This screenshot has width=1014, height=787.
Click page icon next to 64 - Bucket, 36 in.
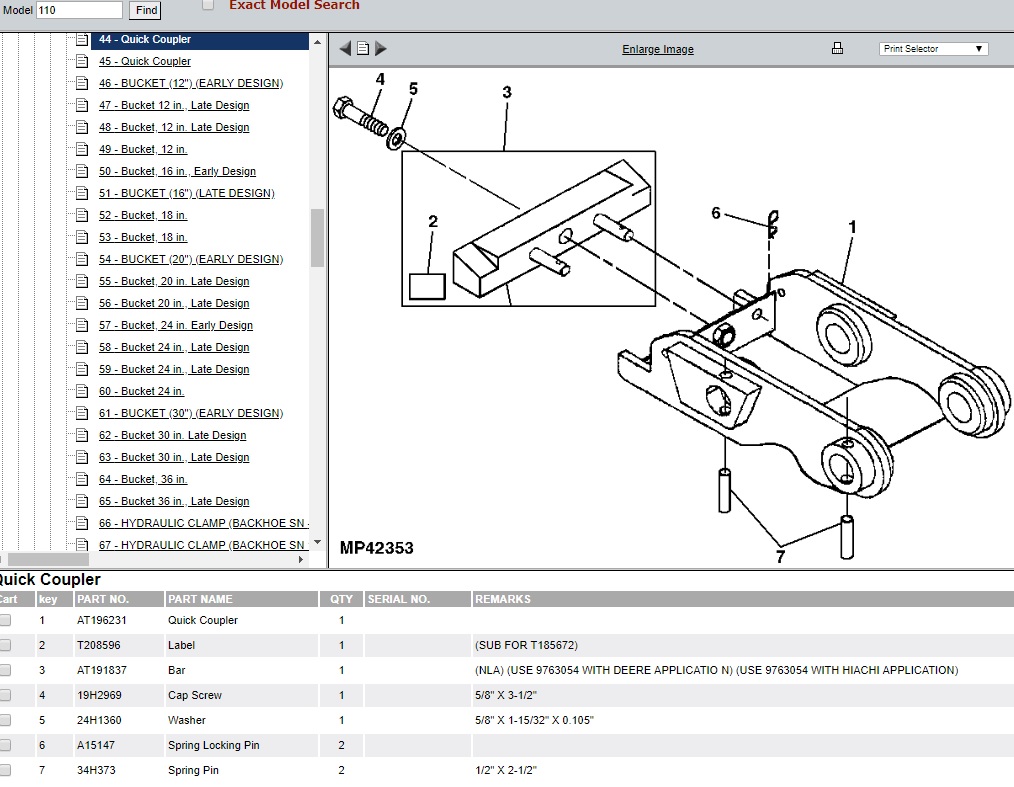pyautogui.click(x=83, y=479)
